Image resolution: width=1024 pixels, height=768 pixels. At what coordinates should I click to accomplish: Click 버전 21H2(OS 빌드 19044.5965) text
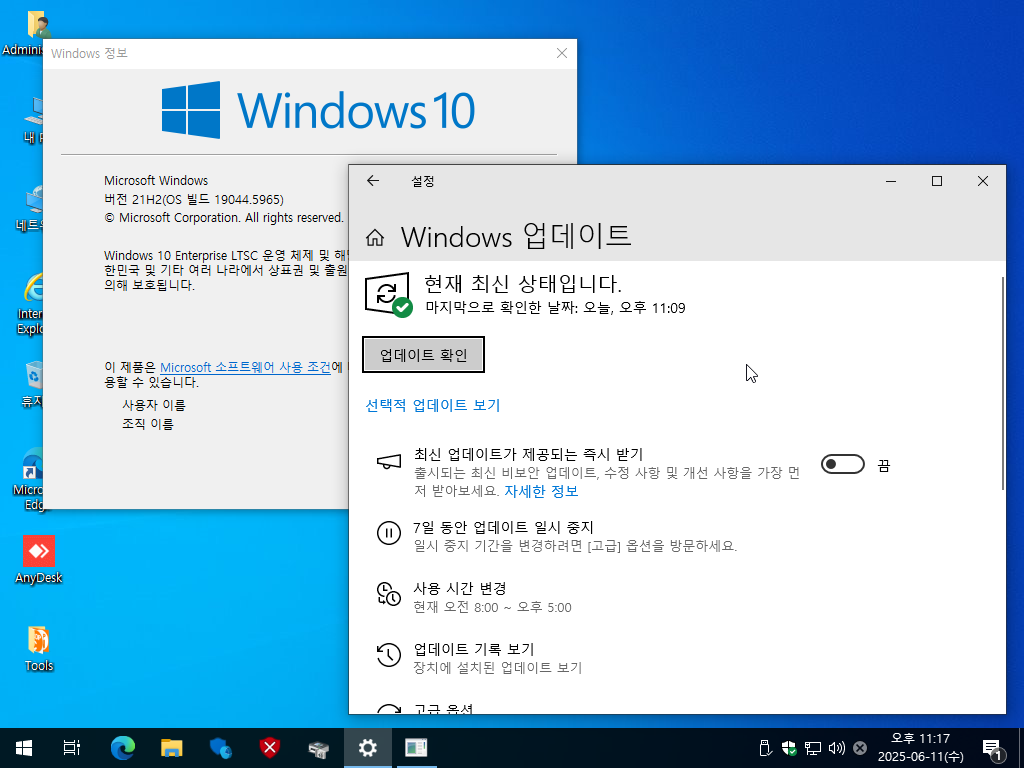[194, 199]
